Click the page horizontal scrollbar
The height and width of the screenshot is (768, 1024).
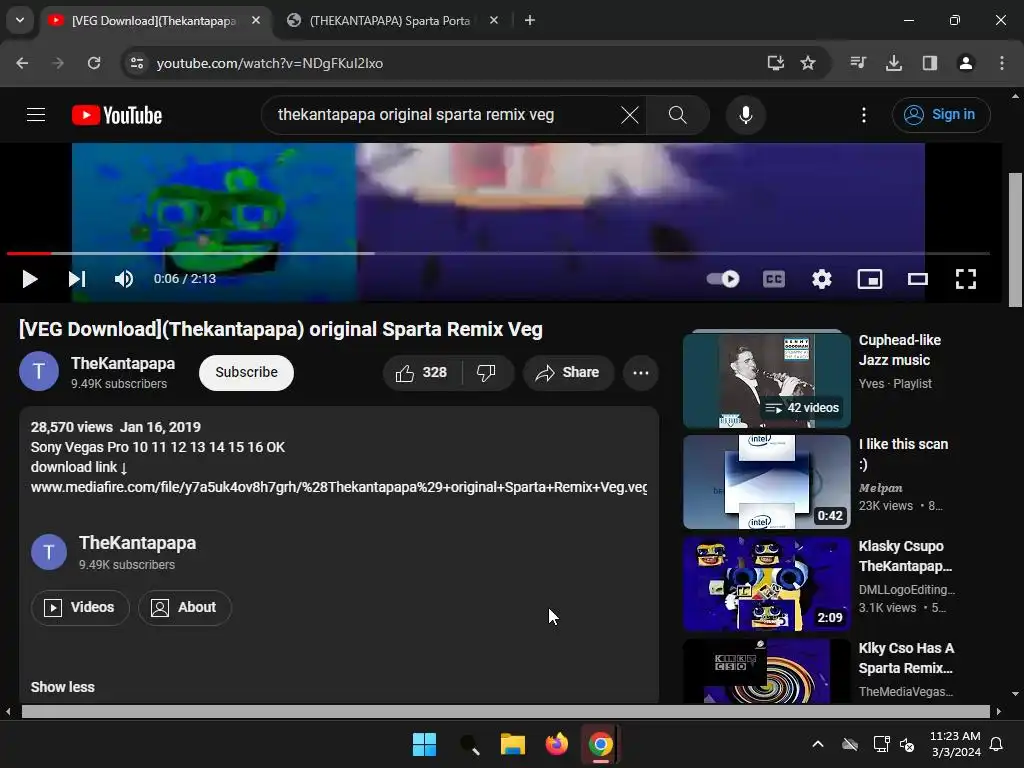pos(505,711)
